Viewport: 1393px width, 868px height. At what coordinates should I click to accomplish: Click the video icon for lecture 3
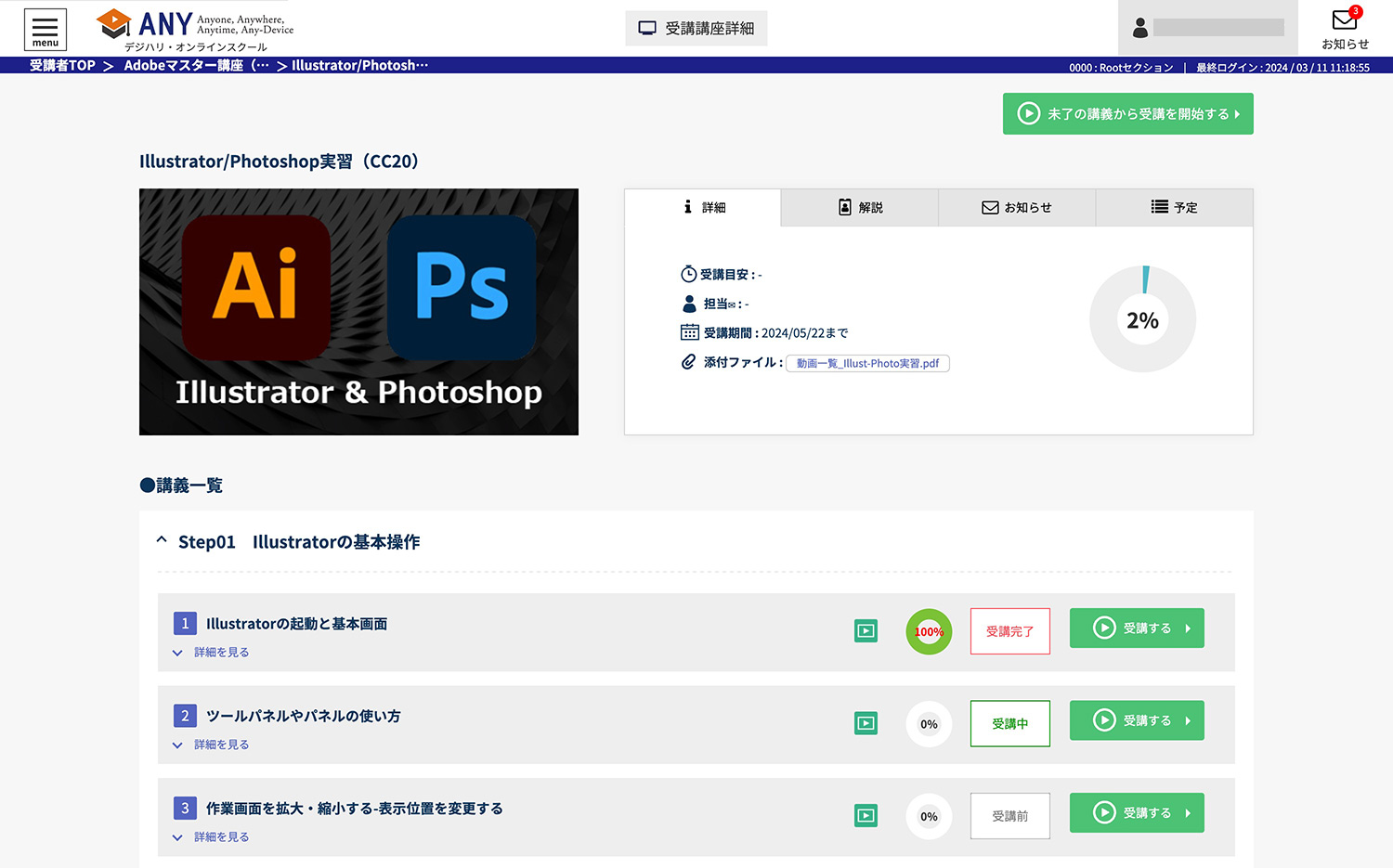click(x=866, y=816)
